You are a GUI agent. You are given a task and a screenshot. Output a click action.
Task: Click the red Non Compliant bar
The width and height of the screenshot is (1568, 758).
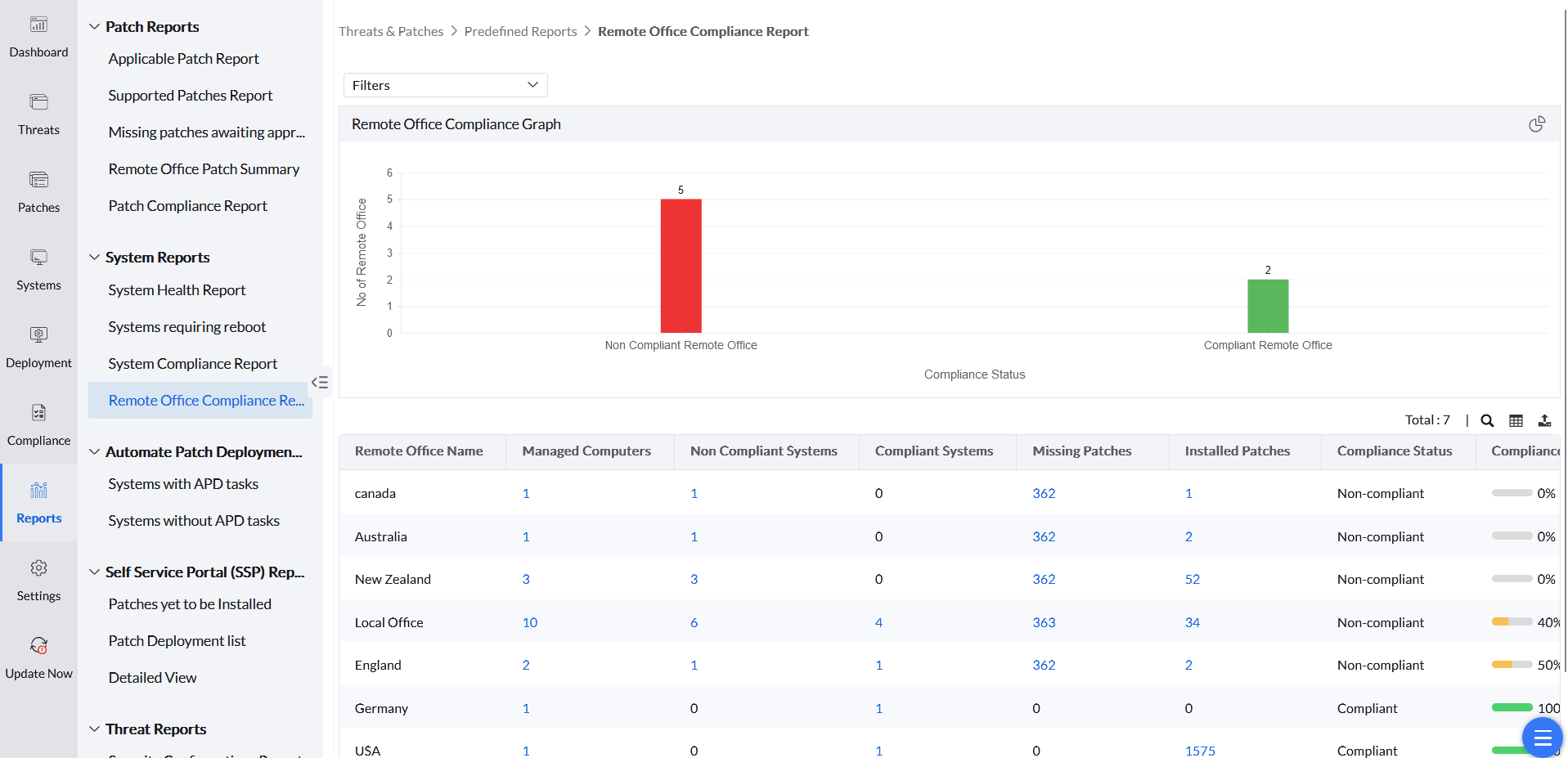pyautogui.click(x=681, y=266)
